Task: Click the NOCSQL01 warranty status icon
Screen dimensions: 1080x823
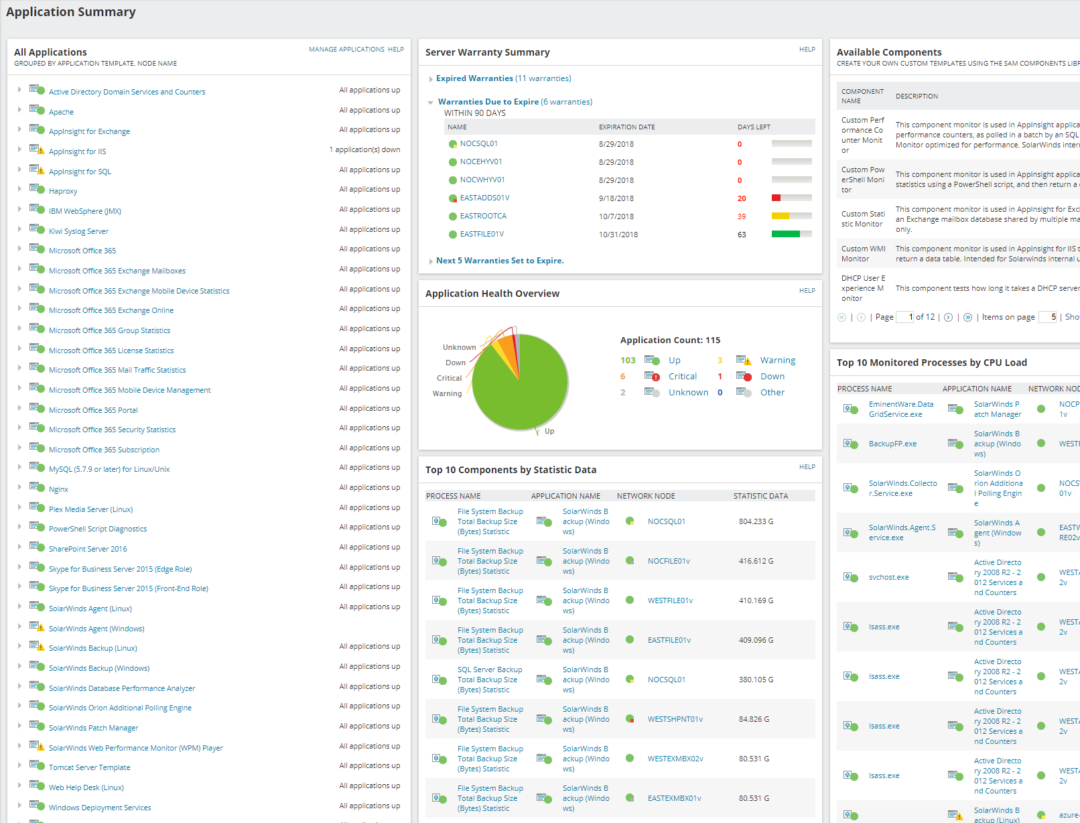Action: pyautogui.click(x=453, y=144)
